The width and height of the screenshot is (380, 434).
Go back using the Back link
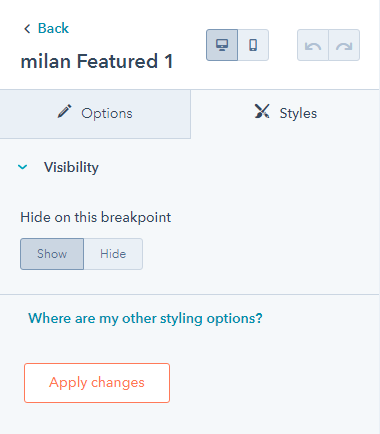53,28
